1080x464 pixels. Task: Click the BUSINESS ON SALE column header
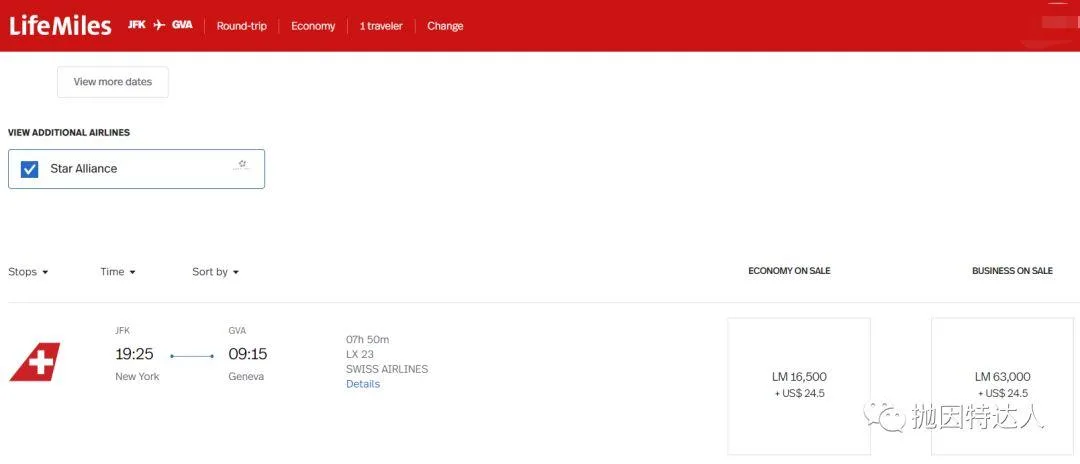tap(1012, 271)
